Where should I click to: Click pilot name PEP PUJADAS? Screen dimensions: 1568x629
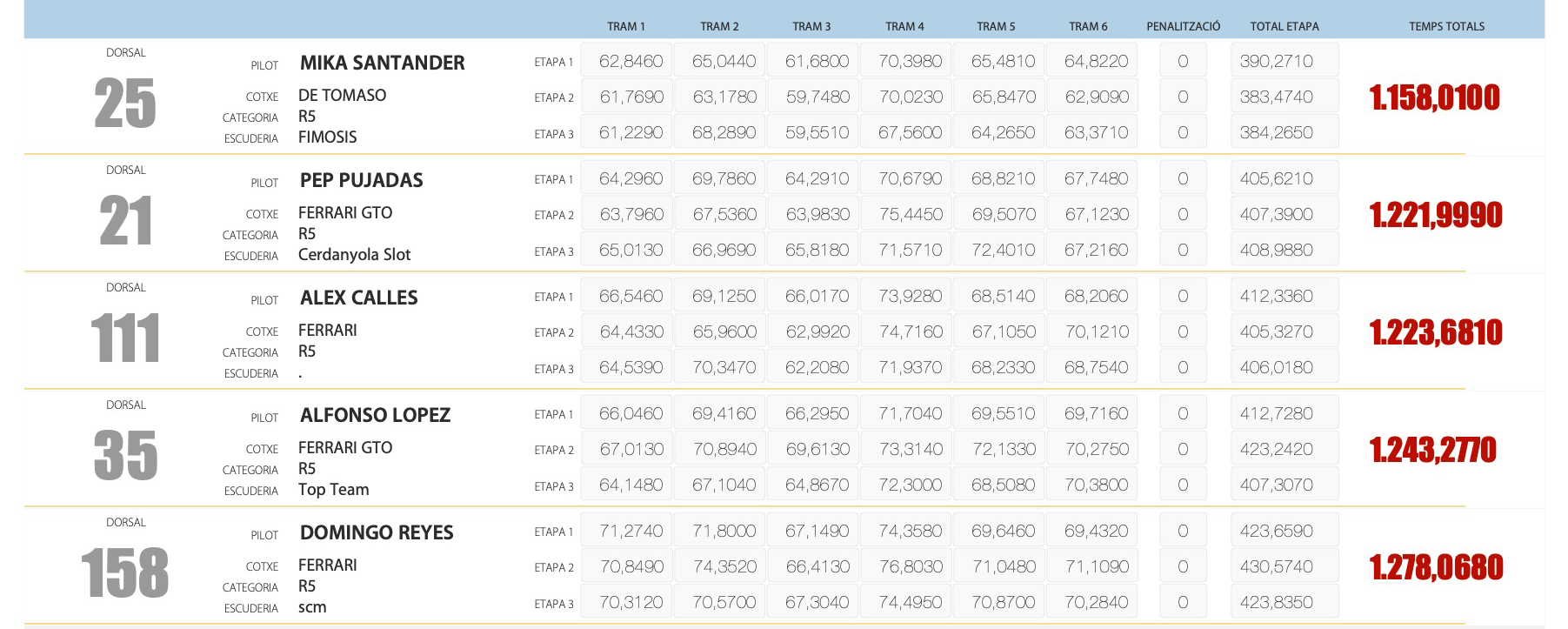[361, 180]
